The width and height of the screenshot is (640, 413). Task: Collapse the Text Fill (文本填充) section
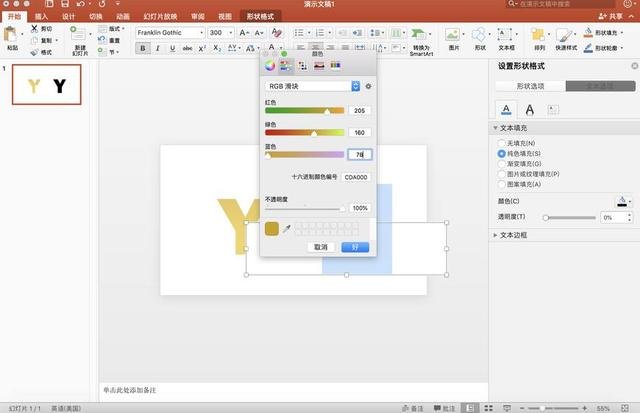click(495, 128)
